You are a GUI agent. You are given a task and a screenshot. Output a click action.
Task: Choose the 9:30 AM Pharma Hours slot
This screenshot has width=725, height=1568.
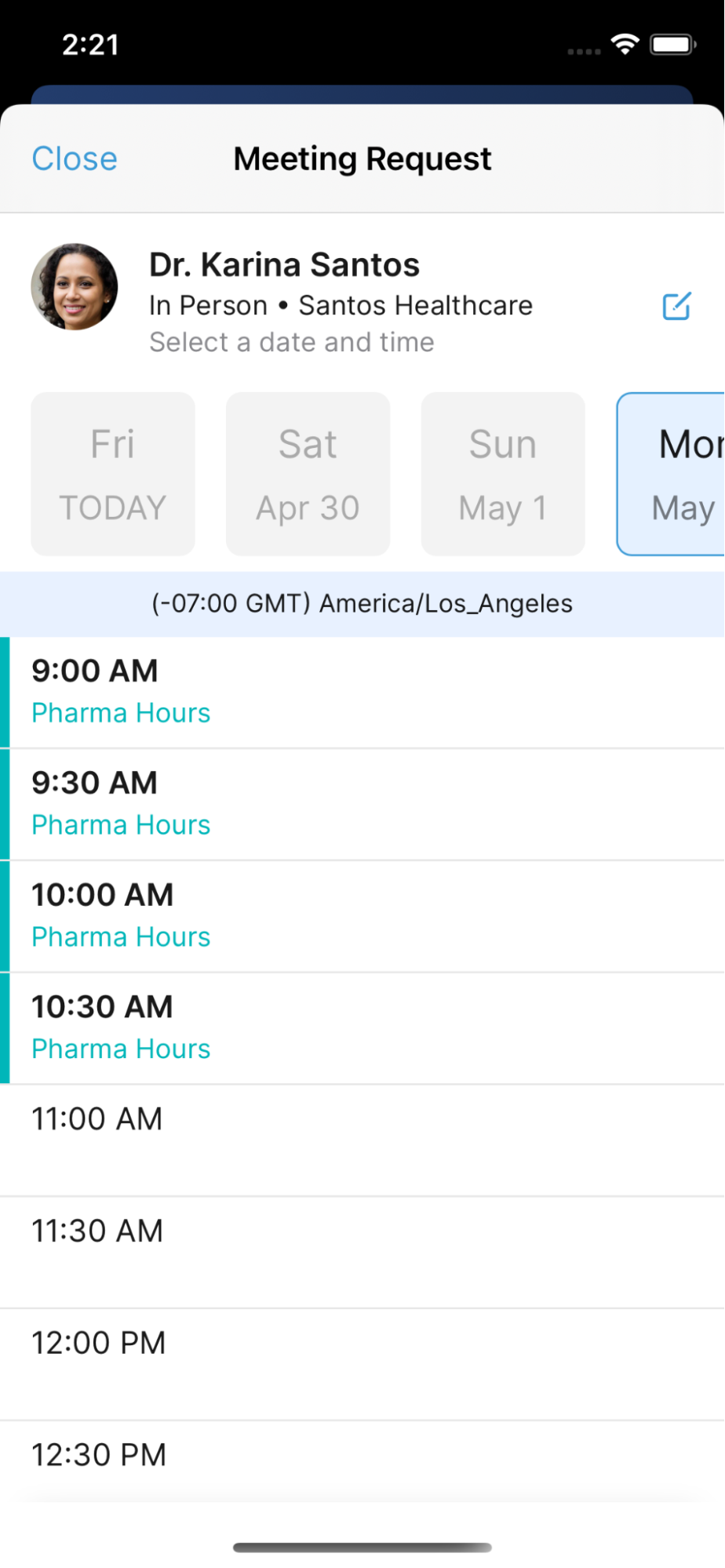(362, 803)
